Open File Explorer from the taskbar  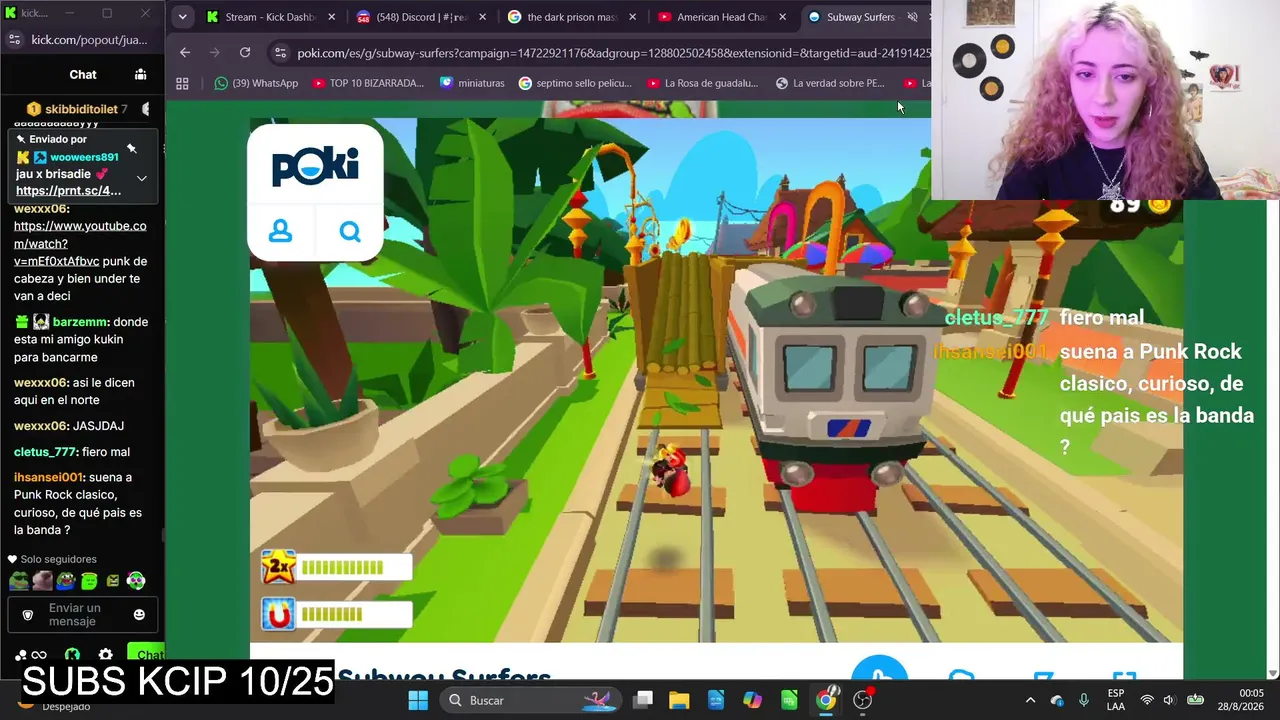tap(679, 700)
